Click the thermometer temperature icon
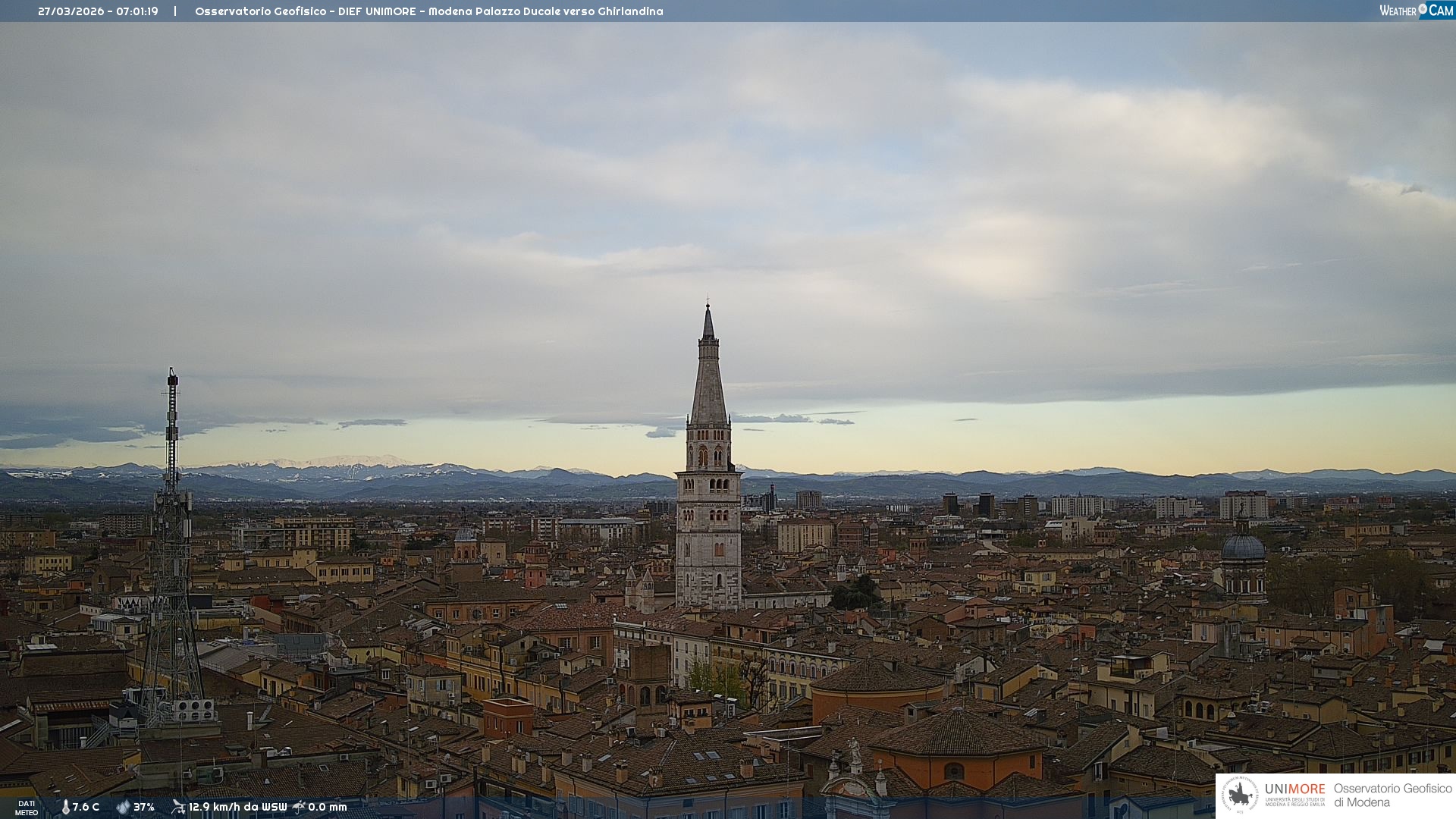The image size is (1456, 819). point(65,807)
